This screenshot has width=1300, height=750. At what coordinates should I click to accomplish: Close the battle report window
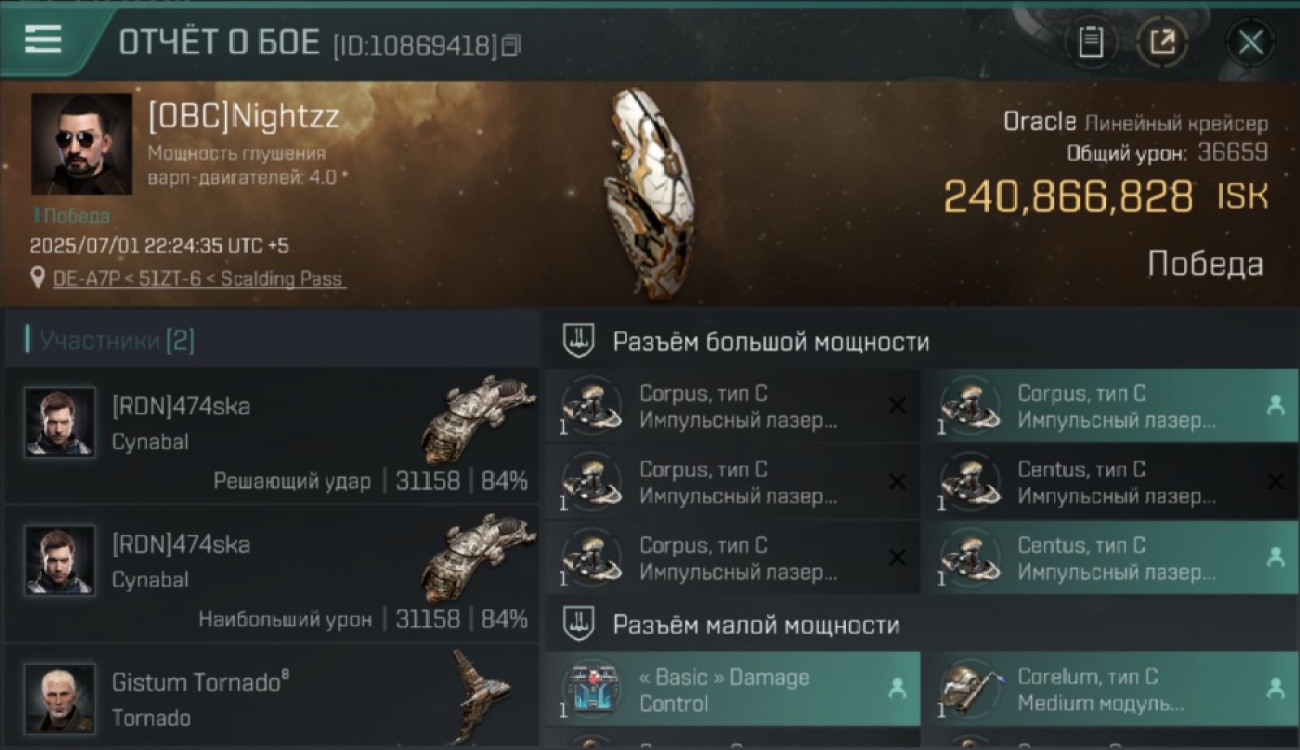tap(1251, 42)
